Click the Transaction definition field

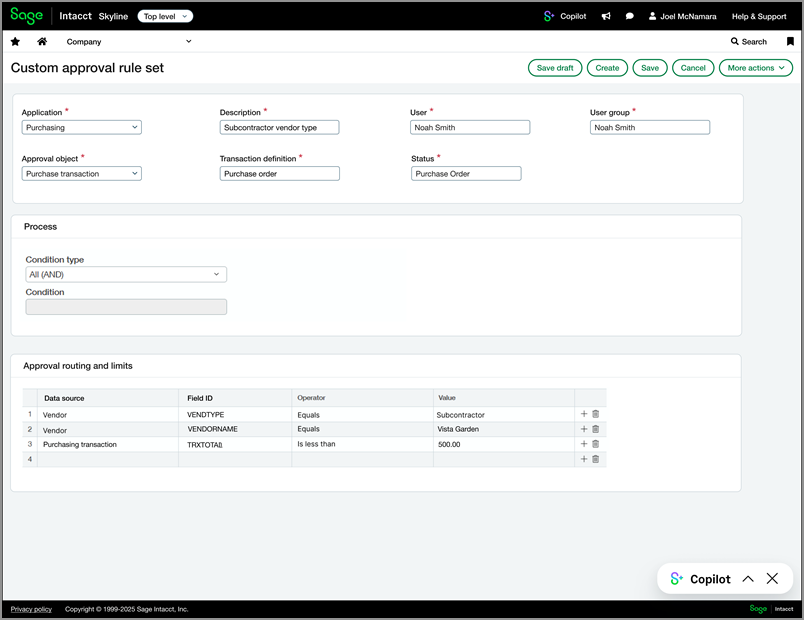279,174
